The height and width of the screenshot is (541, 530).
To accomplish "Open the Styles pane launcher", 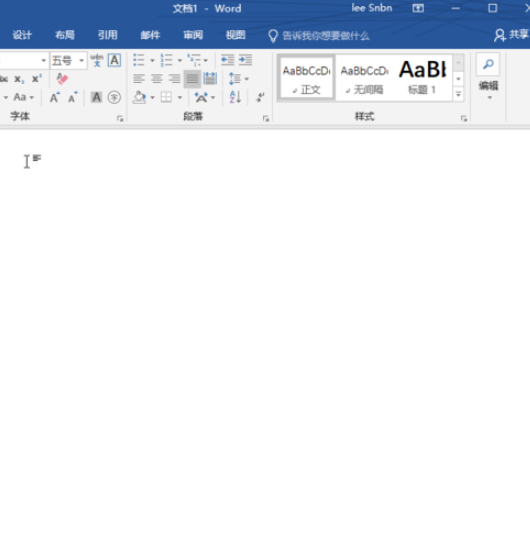I will point(464,119).
